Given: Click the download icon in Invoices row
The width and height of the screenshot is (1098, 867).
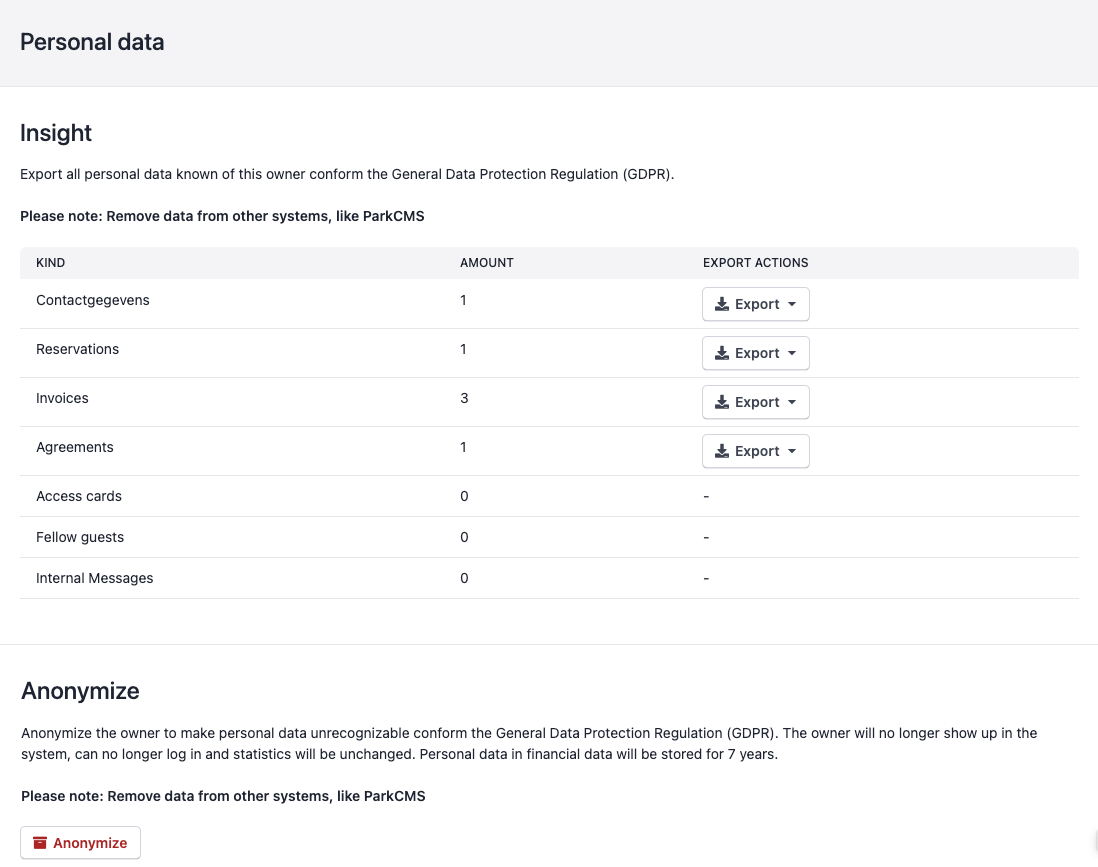Looking at the screenshot, I should click(722, 402).
